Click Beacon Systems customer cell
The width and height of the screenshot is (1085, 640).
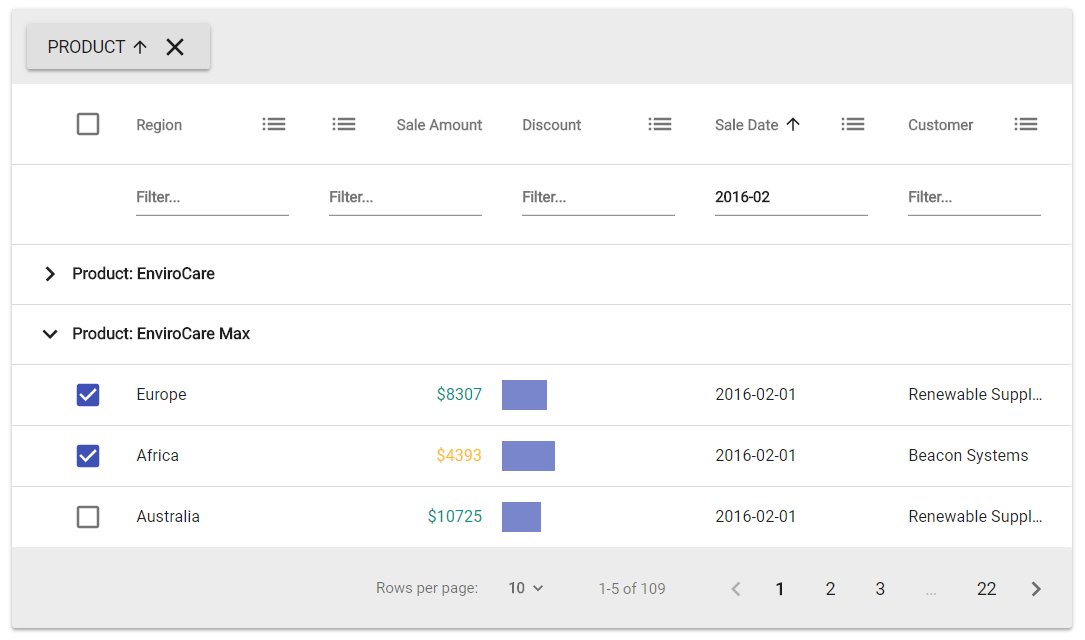click(968, 455)
